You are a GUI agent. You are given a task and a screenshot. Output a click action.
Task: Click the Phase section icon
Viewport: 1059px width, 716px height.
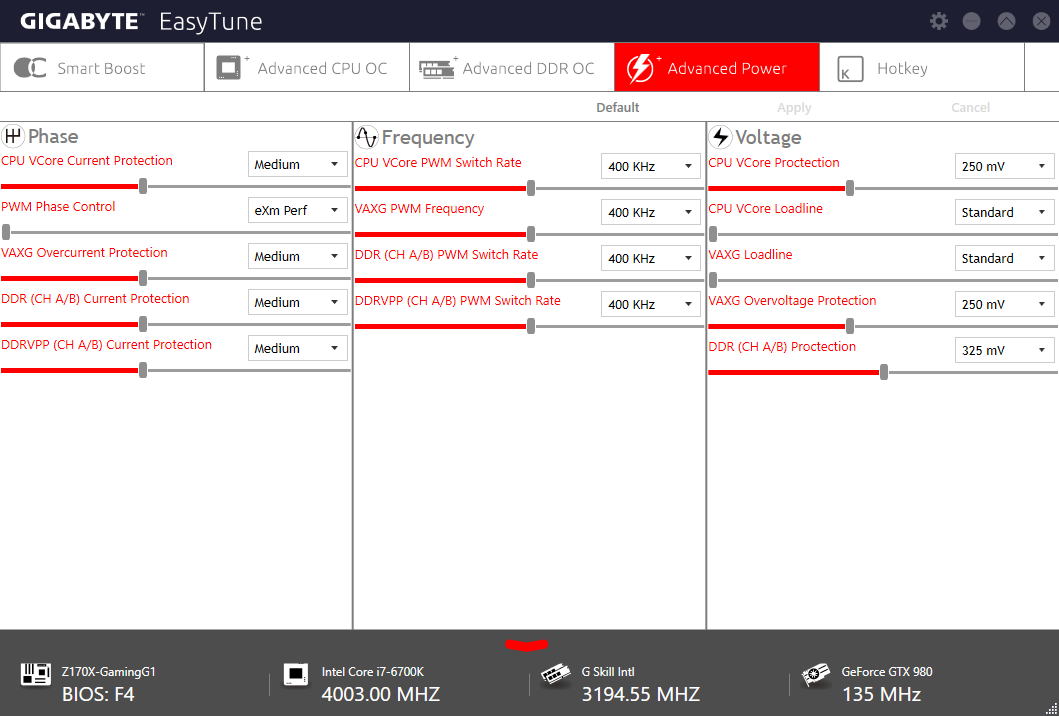(x=13, y=136)
